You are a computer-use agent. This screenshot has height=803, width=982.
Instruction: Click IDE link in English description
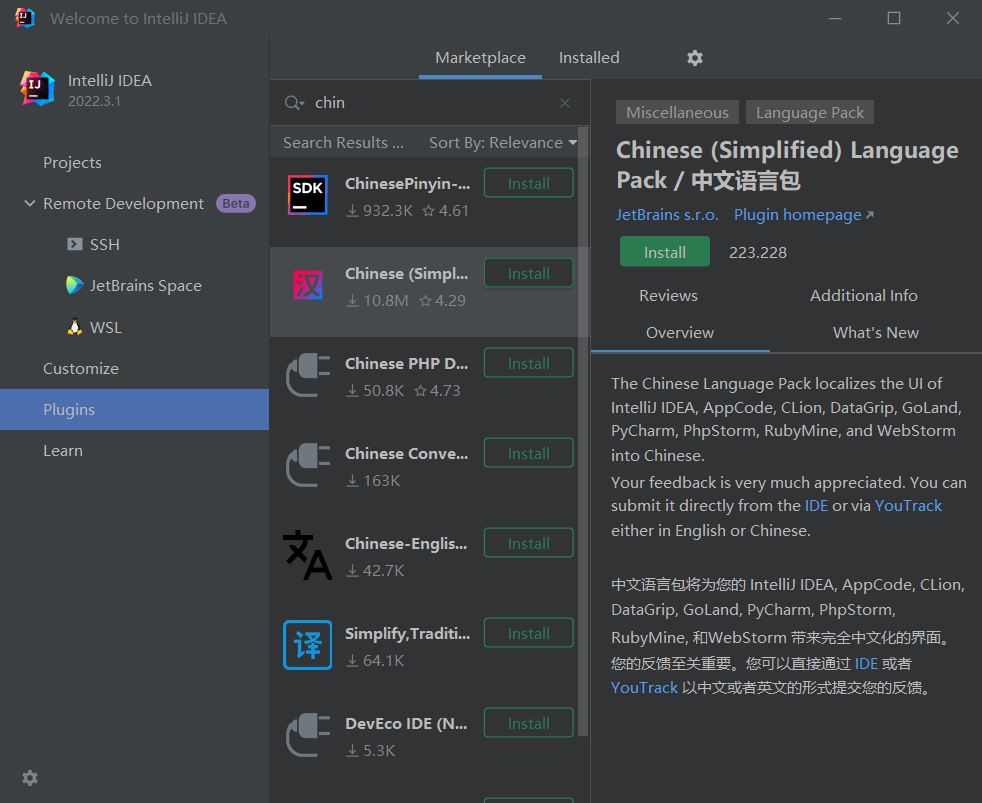[x=816, y=505]
